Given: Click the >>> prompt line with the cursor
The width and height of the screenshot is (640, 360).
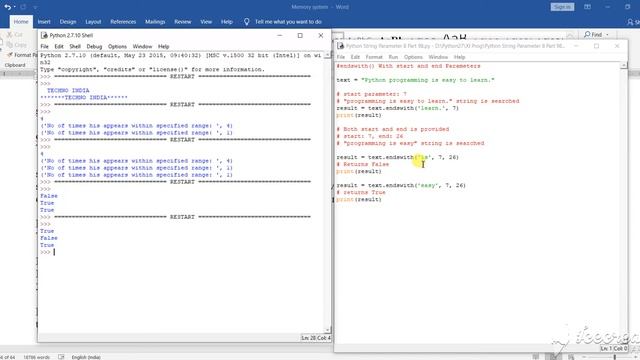Looking at the screenshot, I should coord(48,252).
